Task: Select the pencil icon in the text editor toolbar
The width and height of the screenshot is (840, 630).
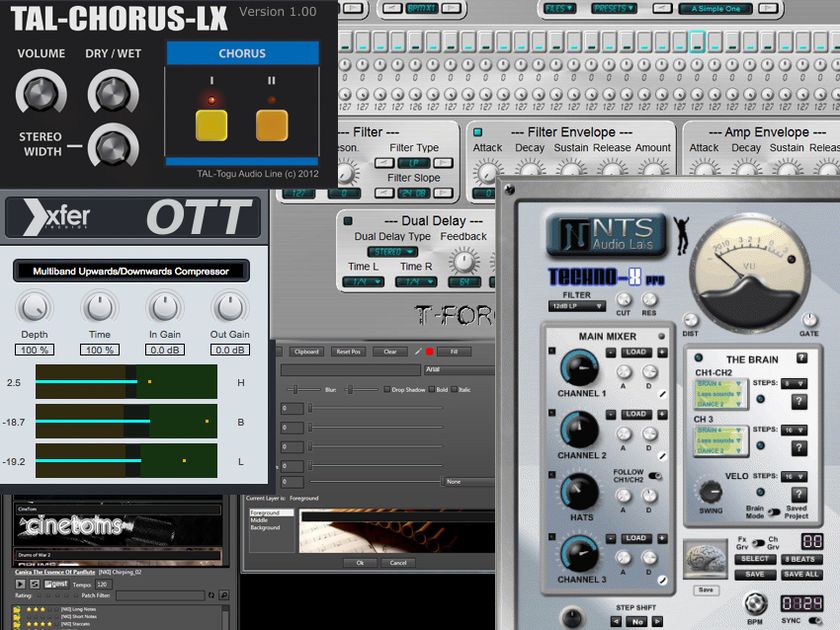Action: 418,352
